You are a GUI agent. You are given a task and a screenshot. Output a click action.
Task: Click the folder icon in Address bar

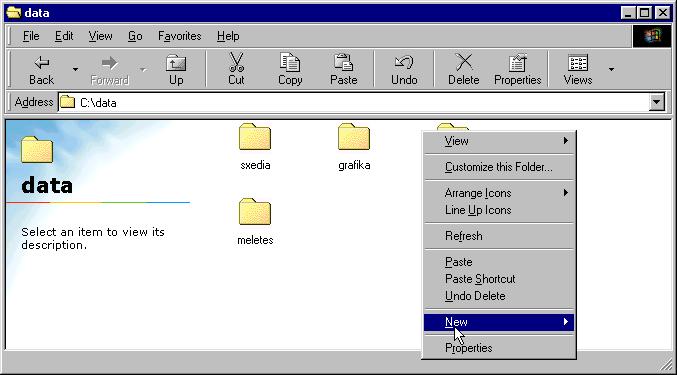(67, 102)
